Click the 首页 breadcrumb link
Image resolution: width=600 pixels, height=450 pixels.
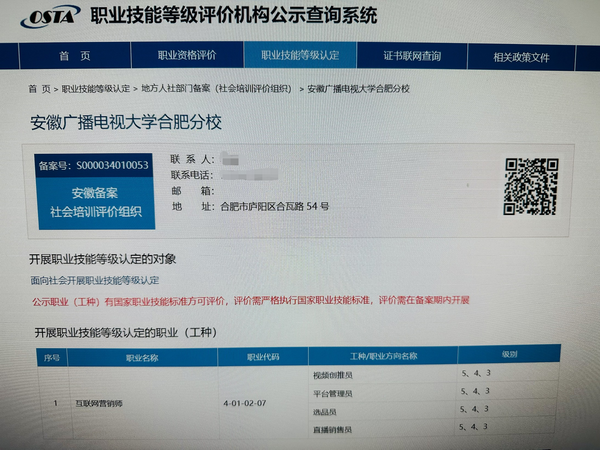[x=39, y=89]
